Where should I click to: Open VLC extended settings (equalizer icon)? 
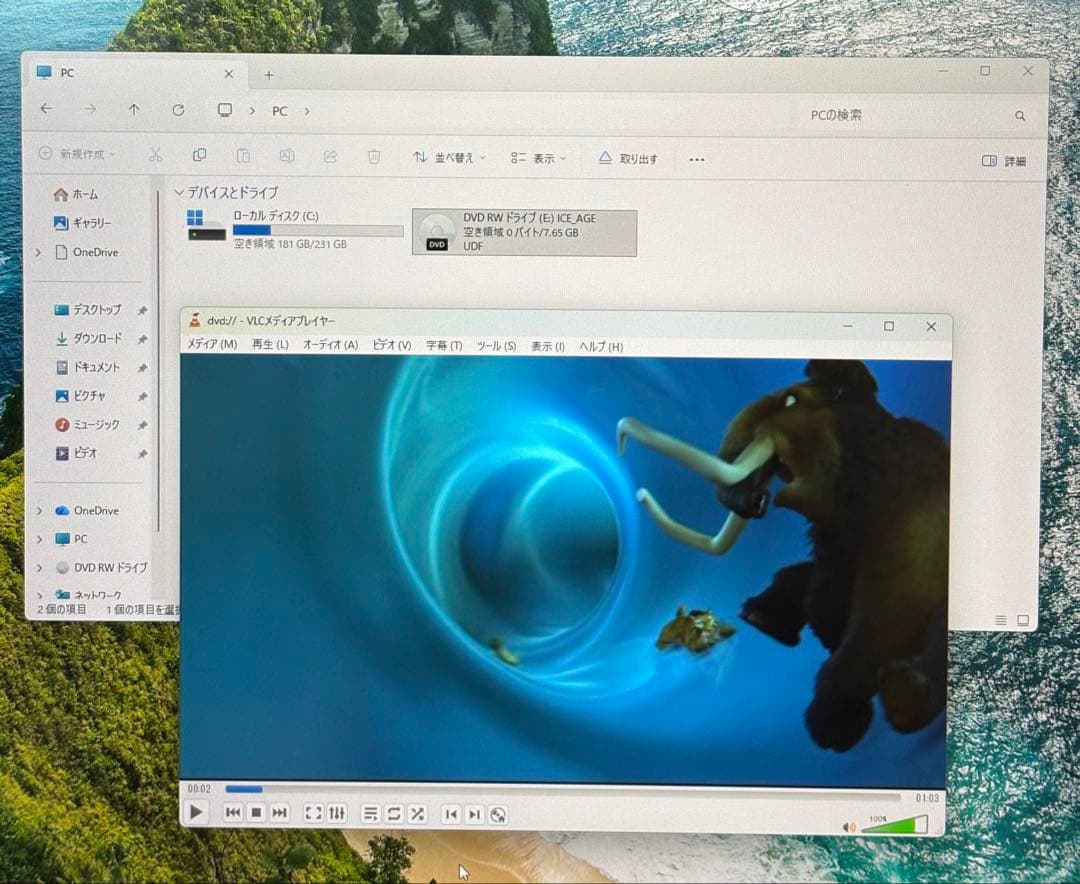tap(337, 813)
